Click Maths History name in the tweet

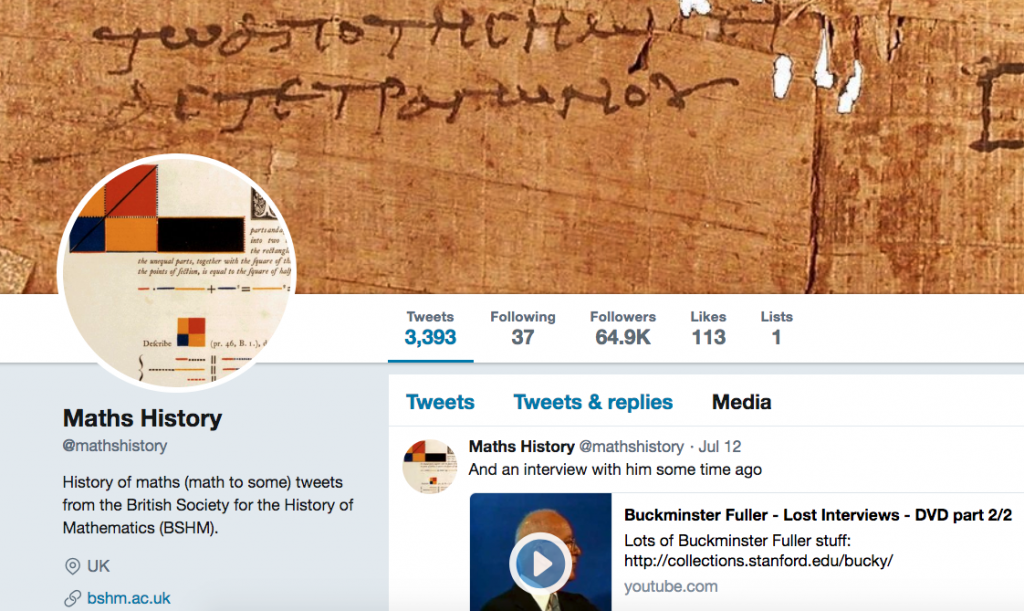521,446
